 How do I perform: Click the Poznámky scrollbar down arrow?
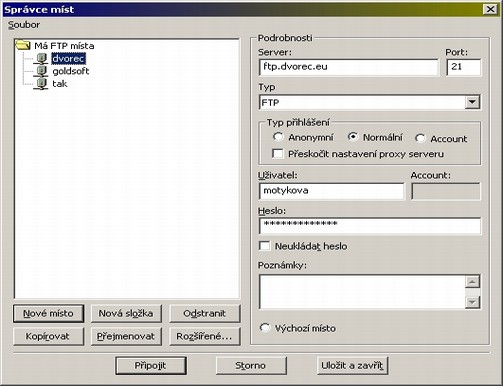472,302
